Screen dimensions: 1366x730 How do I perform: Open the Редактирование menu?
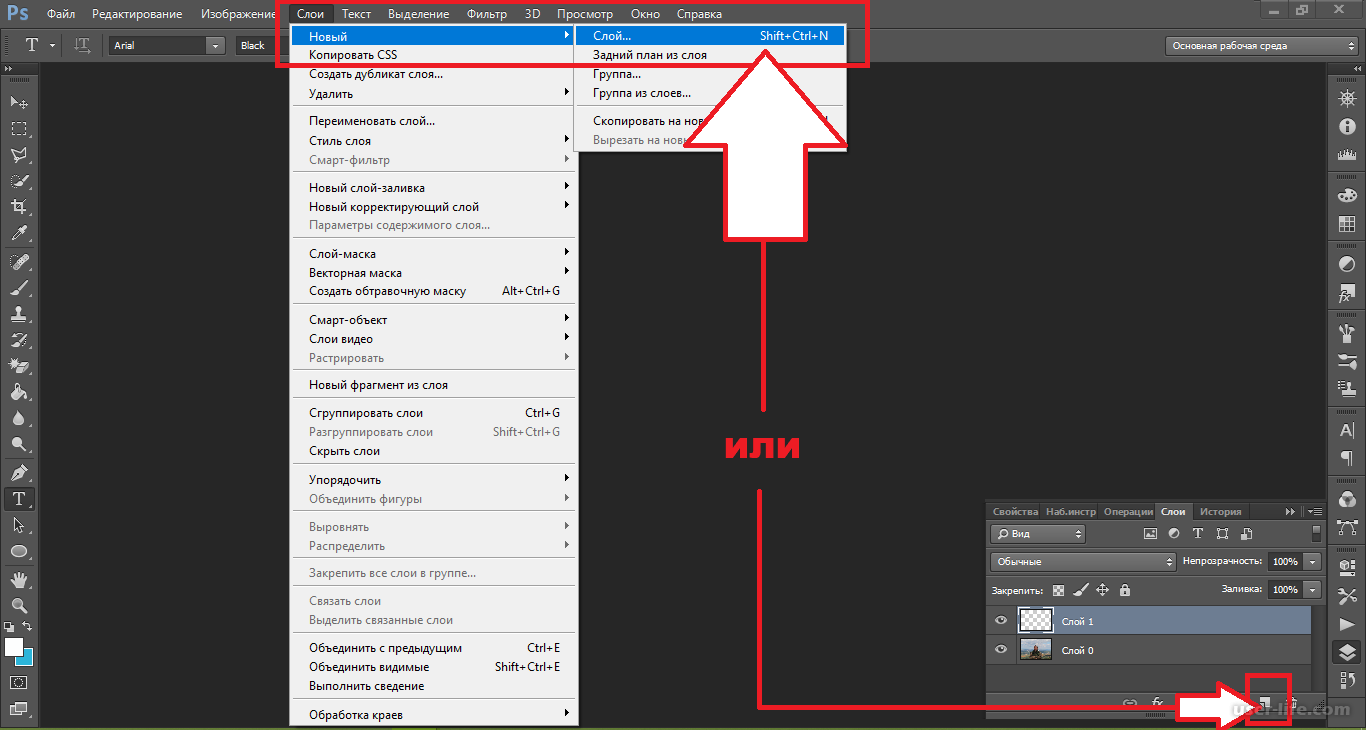[137, 14]
